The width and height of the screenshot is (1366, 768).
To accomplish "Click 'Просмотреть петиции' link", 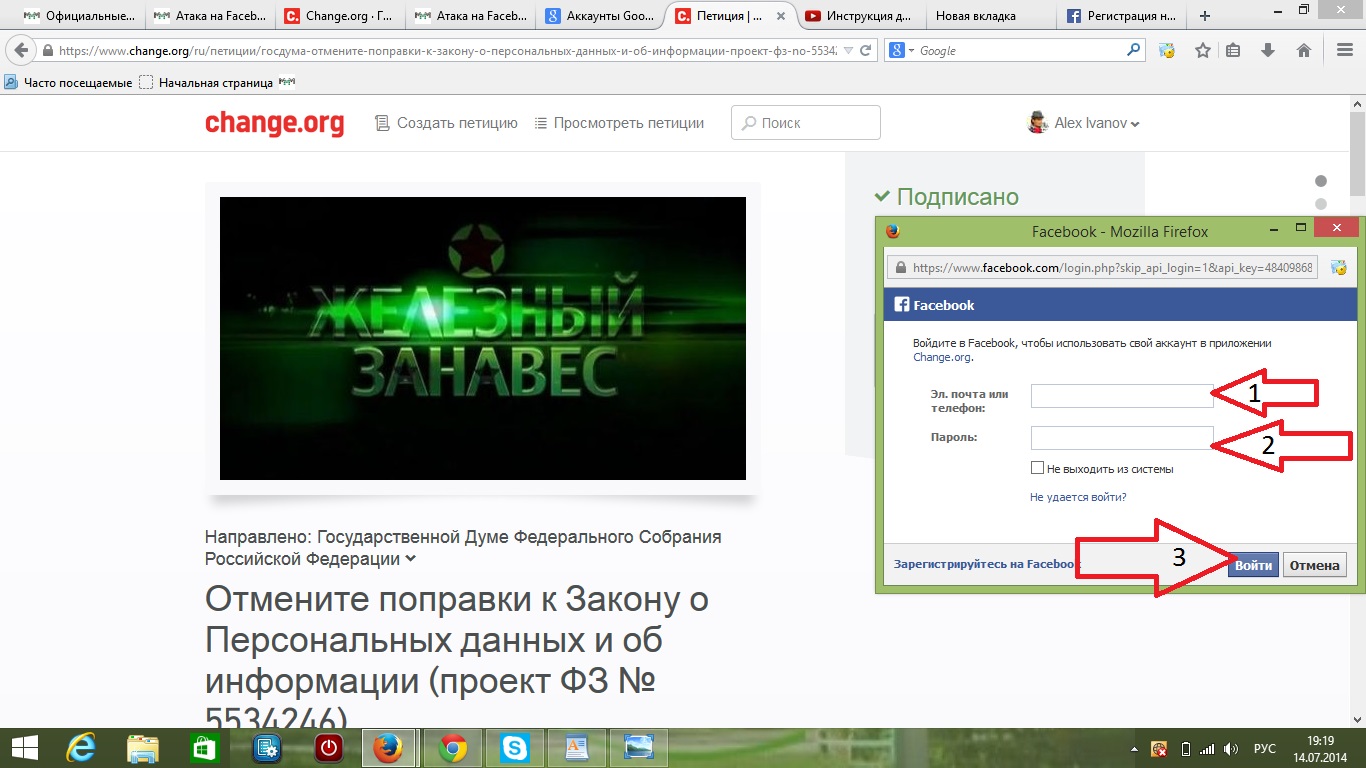I will (619, 123).
